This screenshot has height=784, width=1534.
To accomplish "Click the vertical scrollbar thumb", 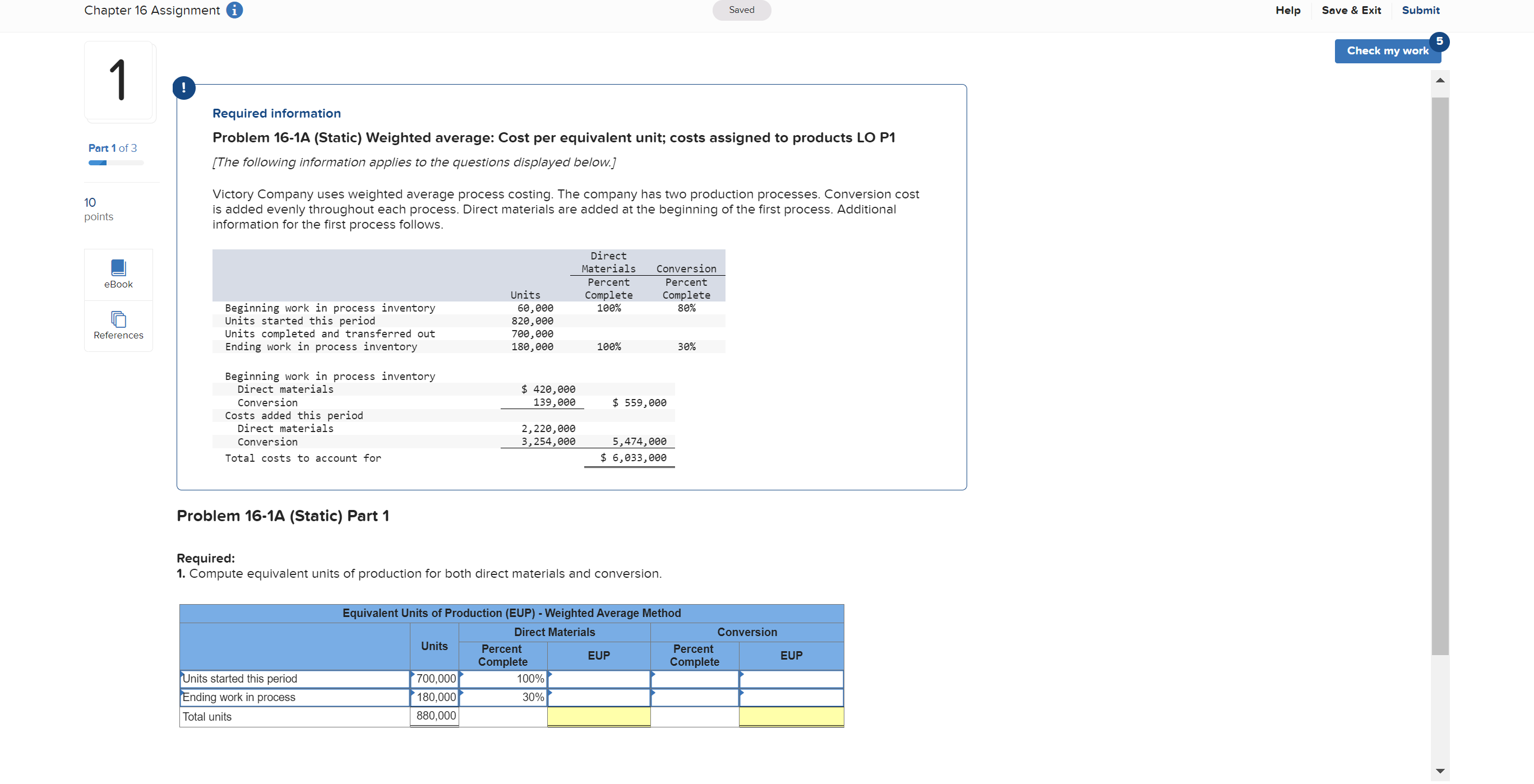I will 1439,375.
